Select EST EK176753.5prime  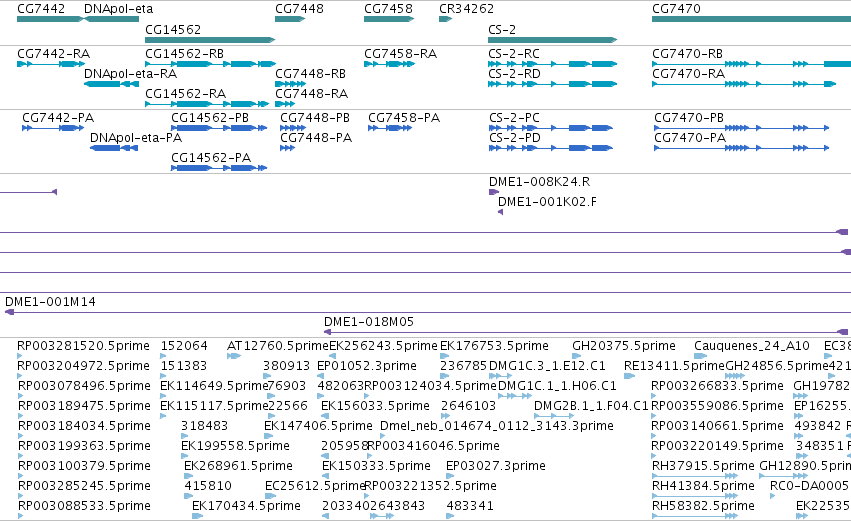tap(494, 346)
